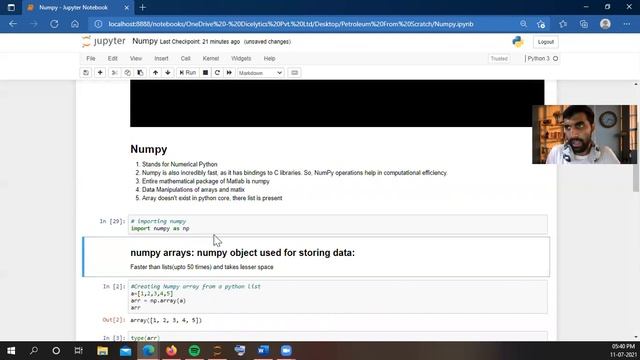Open Windows Start menu
Viewport: 640px width, 360px height.
click(x=11, y=351)
